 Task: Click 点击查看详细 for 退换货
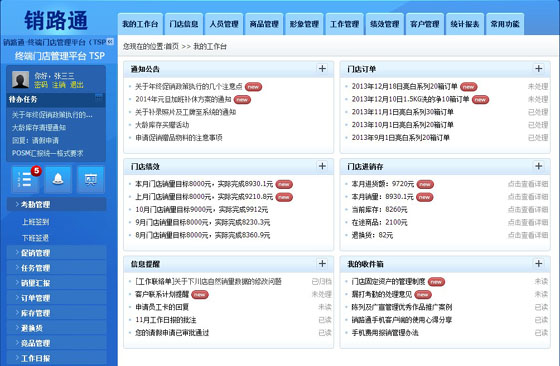pyautogui.click(x=528, y=235)
